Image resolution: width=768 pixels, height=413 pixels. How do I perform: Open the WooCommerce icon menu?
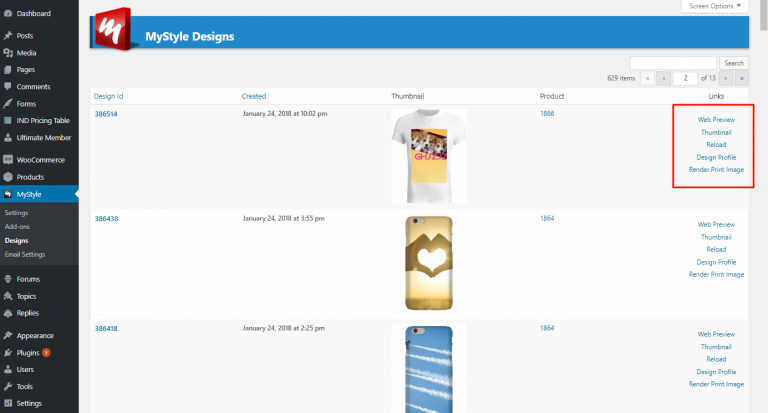point(8,159)
